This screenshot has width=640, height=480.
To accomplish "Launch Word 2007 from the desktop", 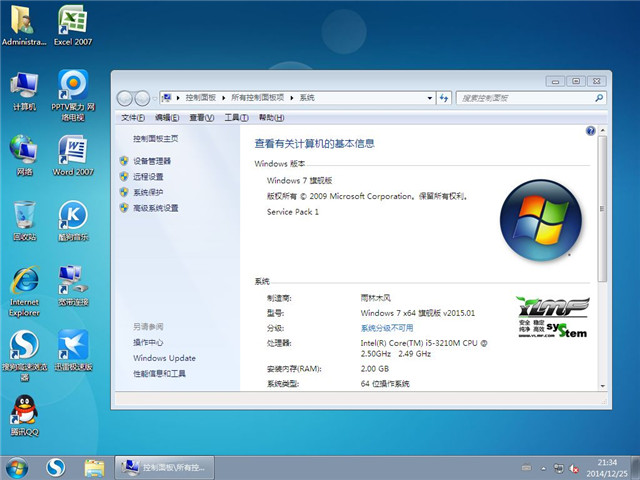I will [x=73, y=155].
